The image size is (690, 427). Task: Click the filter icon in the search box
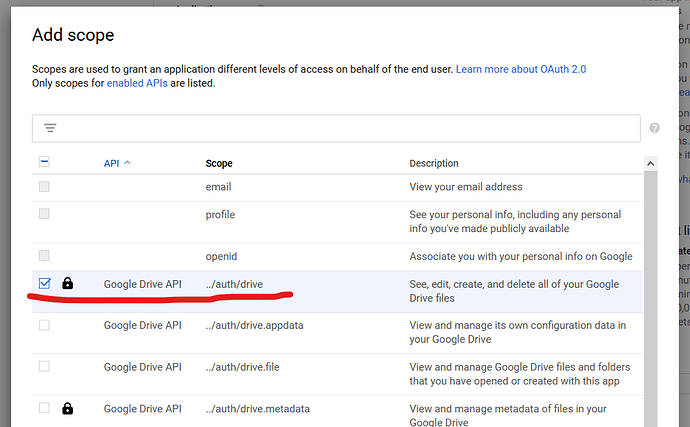point(50,128)
